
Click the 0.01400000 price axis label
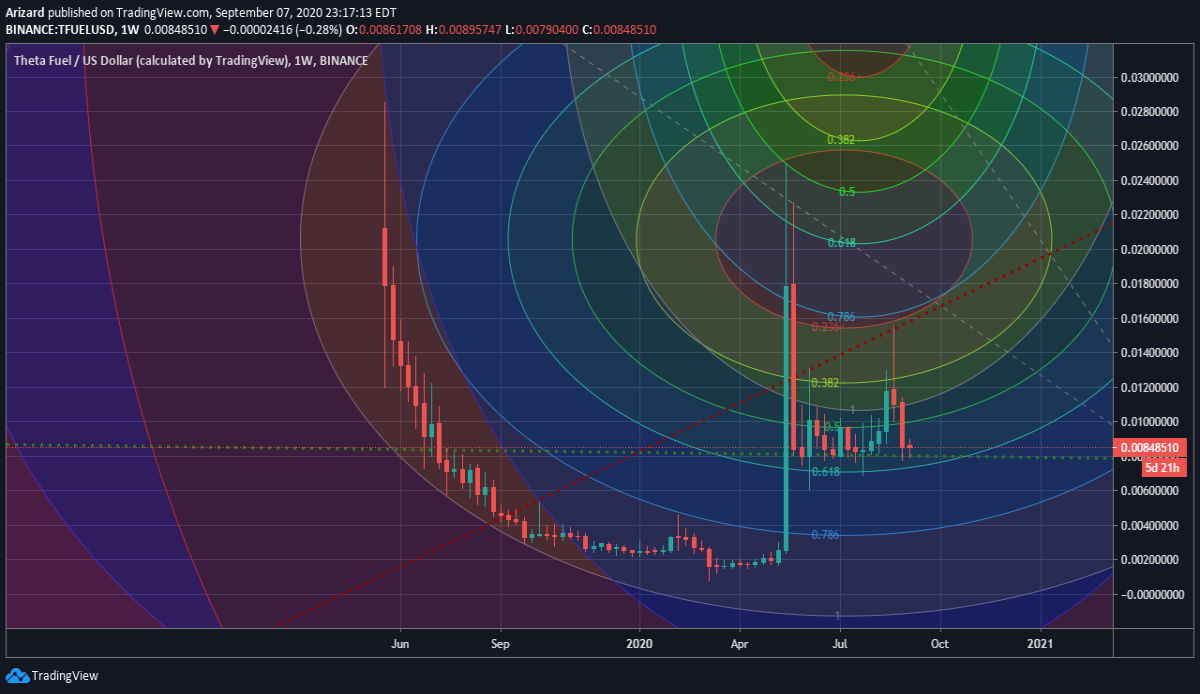coord(1149,353)
